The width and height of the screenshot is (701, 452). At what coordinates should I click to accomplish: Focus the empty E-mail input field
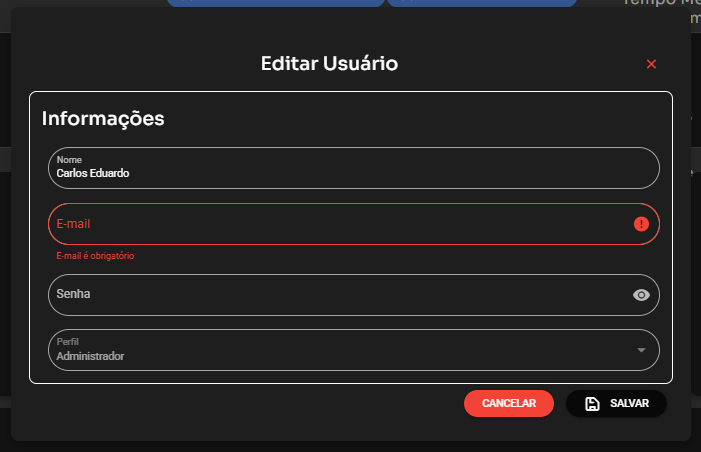click(330, 224)
